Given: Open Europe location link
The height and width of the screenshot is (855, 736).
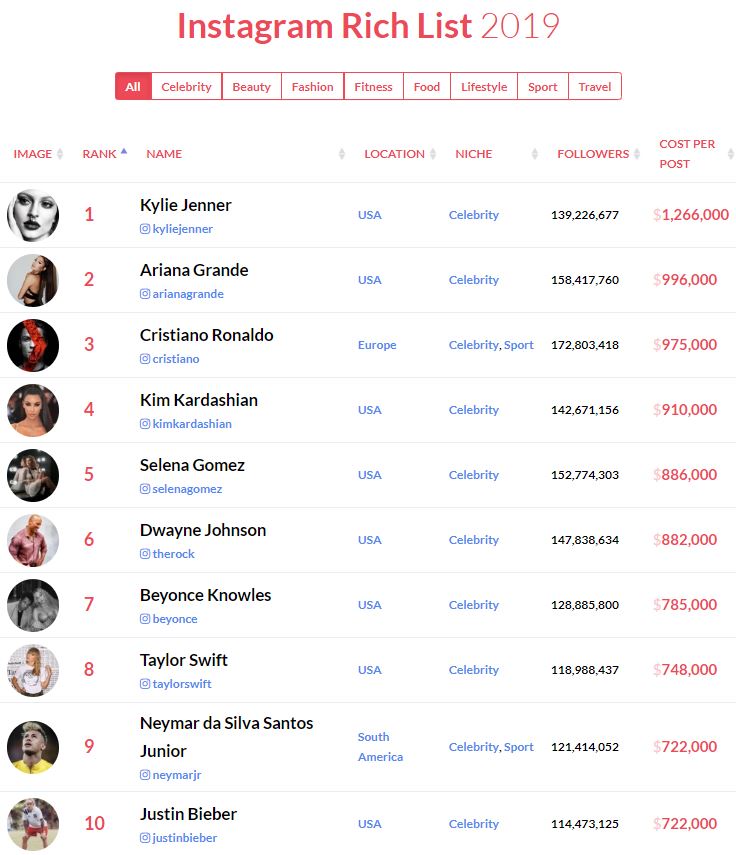Looking at the screenshot, I should click(x=377, y=345).
